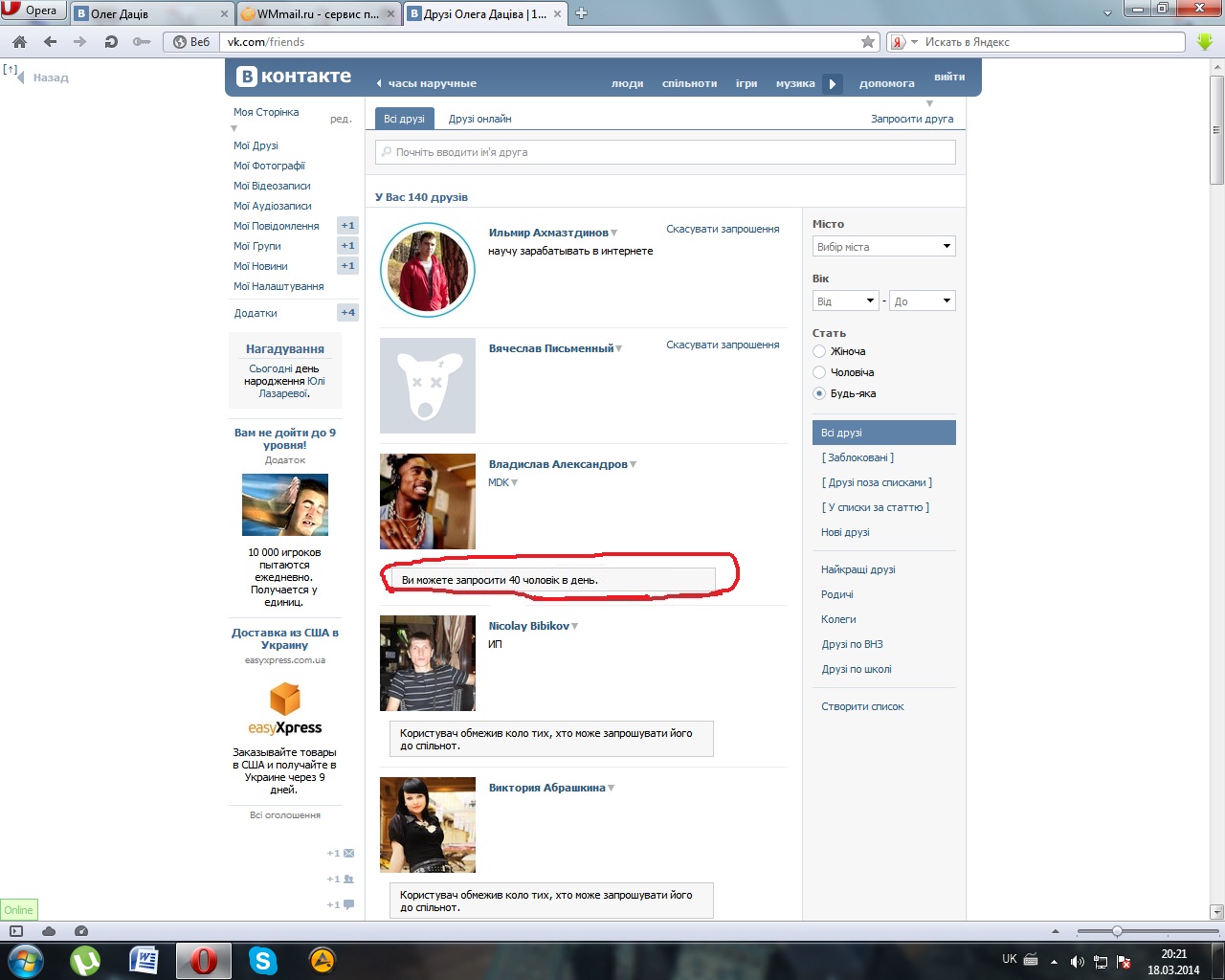Switch to the Друзі онлайн tab
Viewport: 1225px width, 980px height.
480,119
